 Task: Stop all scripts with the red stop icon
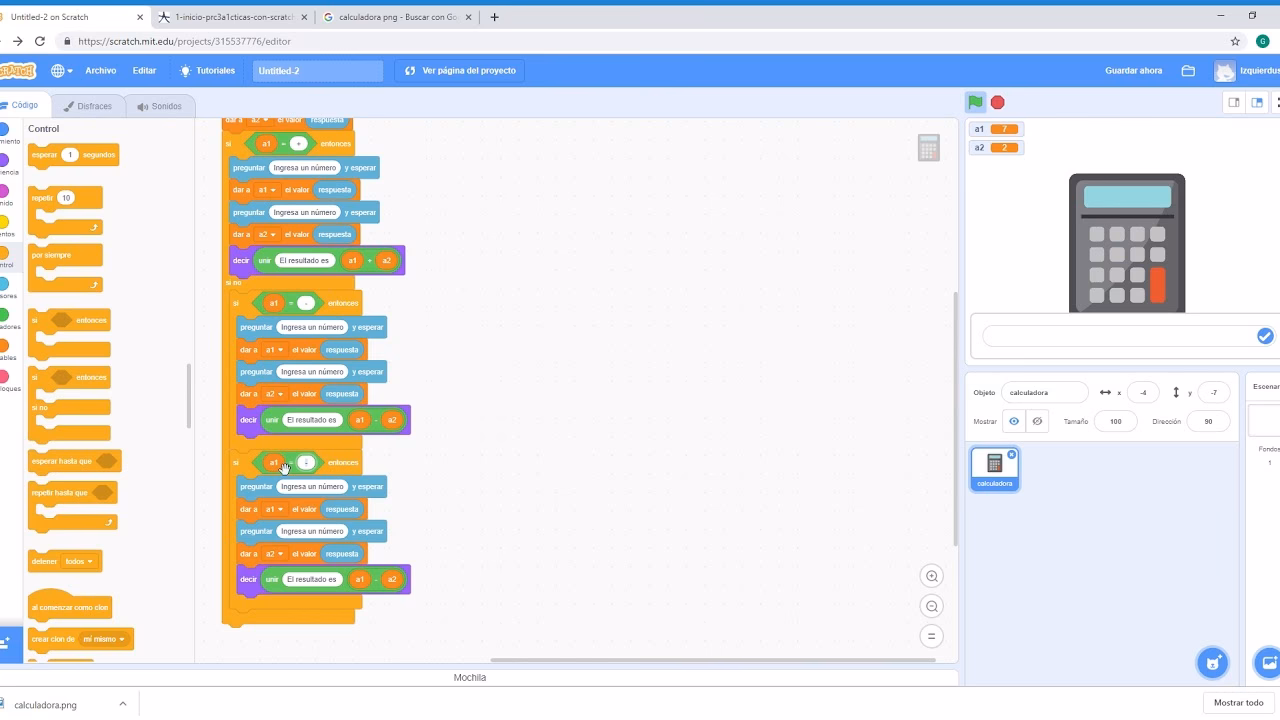(x=996, y=101)
